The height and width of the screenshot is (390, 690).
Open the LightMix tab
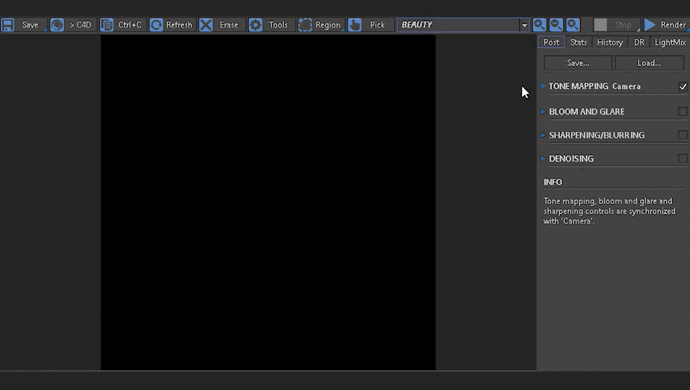[x=670, y=42]
